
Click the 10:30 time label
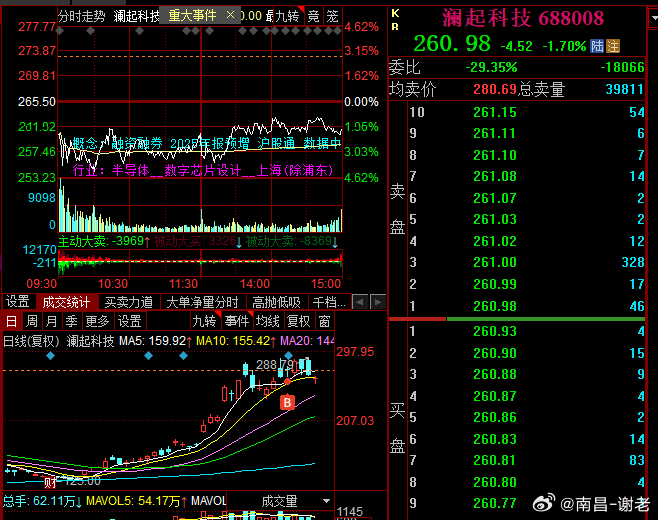point(112,284)
